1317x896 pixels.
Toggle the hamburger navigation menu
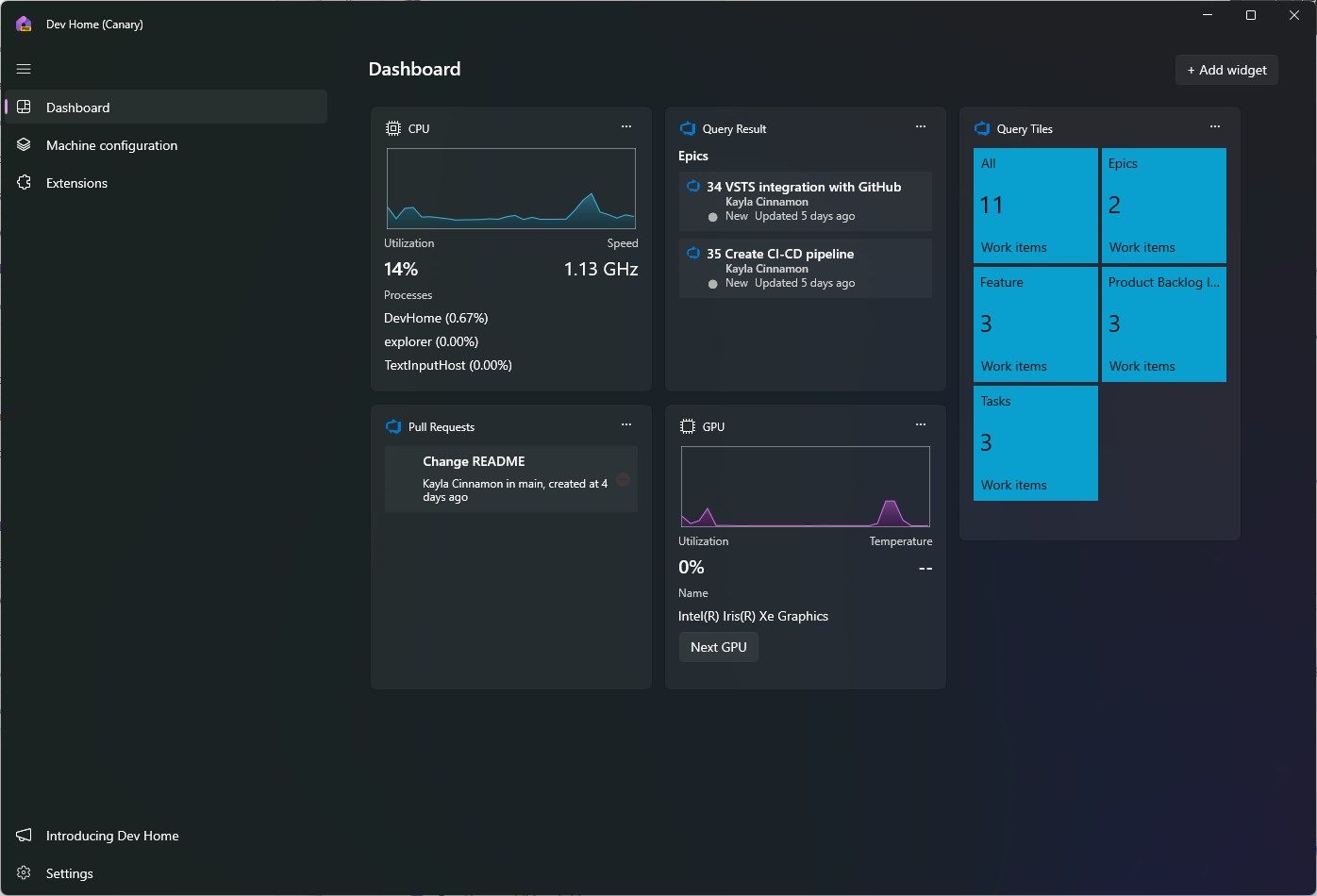pyautogui.click(x=24, y=69)
